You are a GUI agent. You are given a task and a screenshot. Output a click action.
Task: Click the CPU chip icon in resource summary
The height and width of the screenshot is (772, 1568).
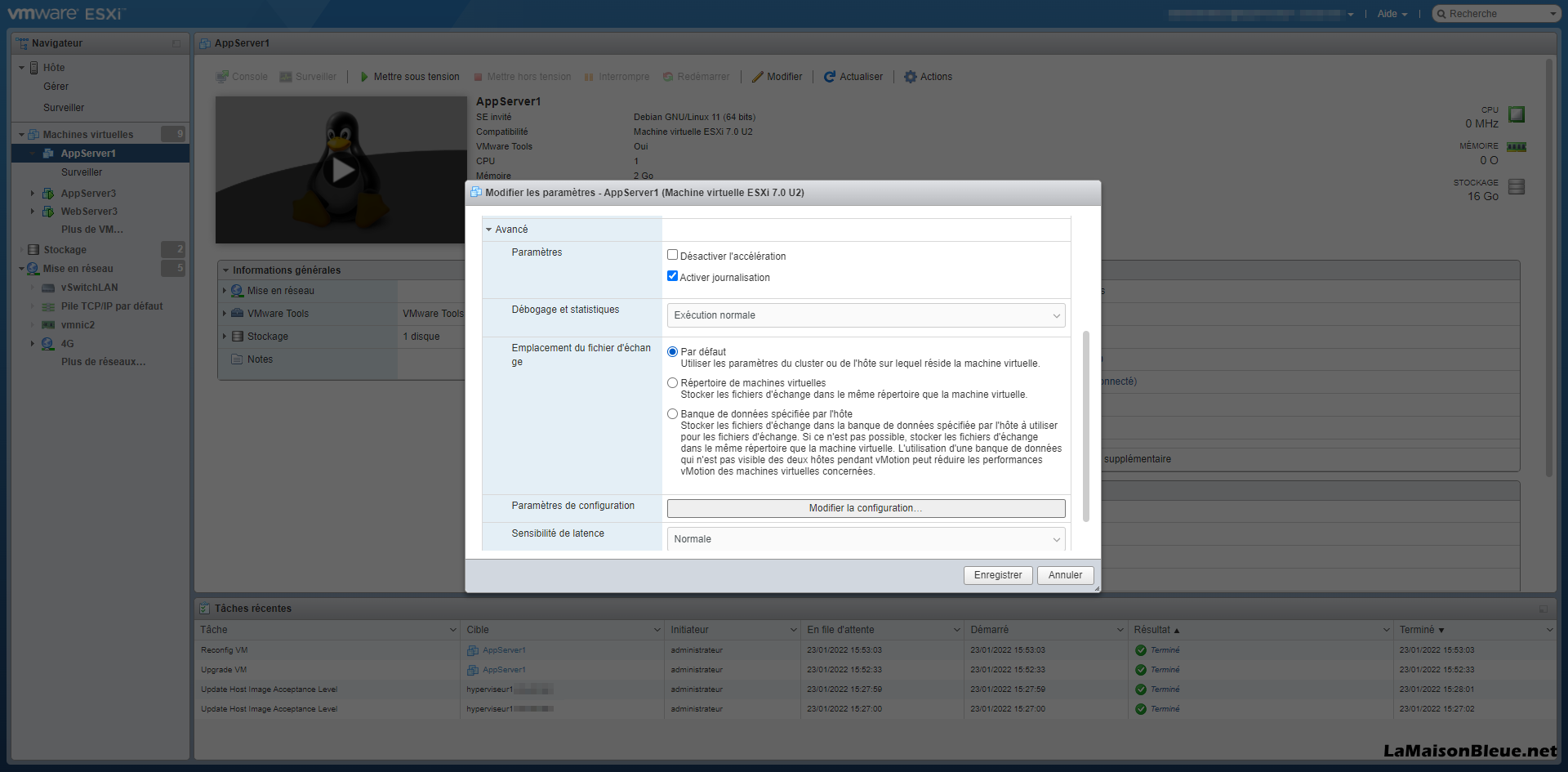pos(1517,114)
